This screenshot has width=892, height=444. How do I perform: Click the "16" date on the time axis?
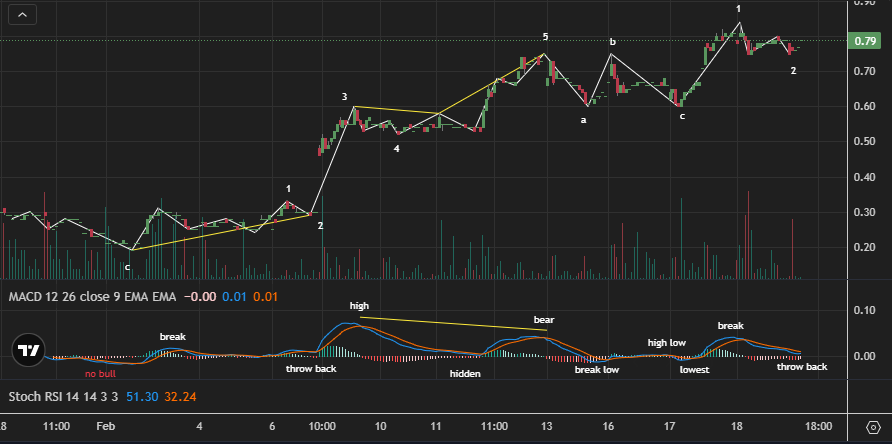[x=609, y=426]
